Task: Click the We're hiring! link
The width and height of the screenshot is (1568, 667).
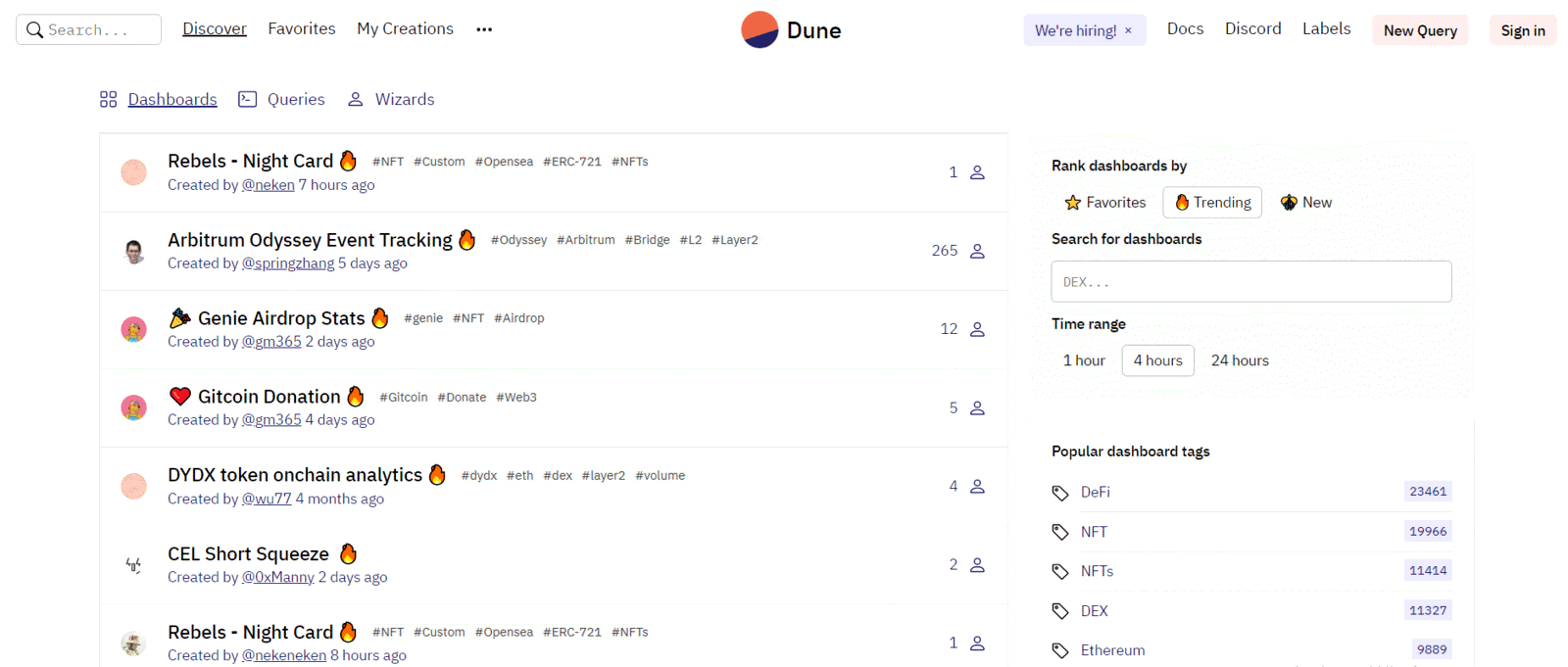Action: pyautogui.click(x=1075, y=30)
